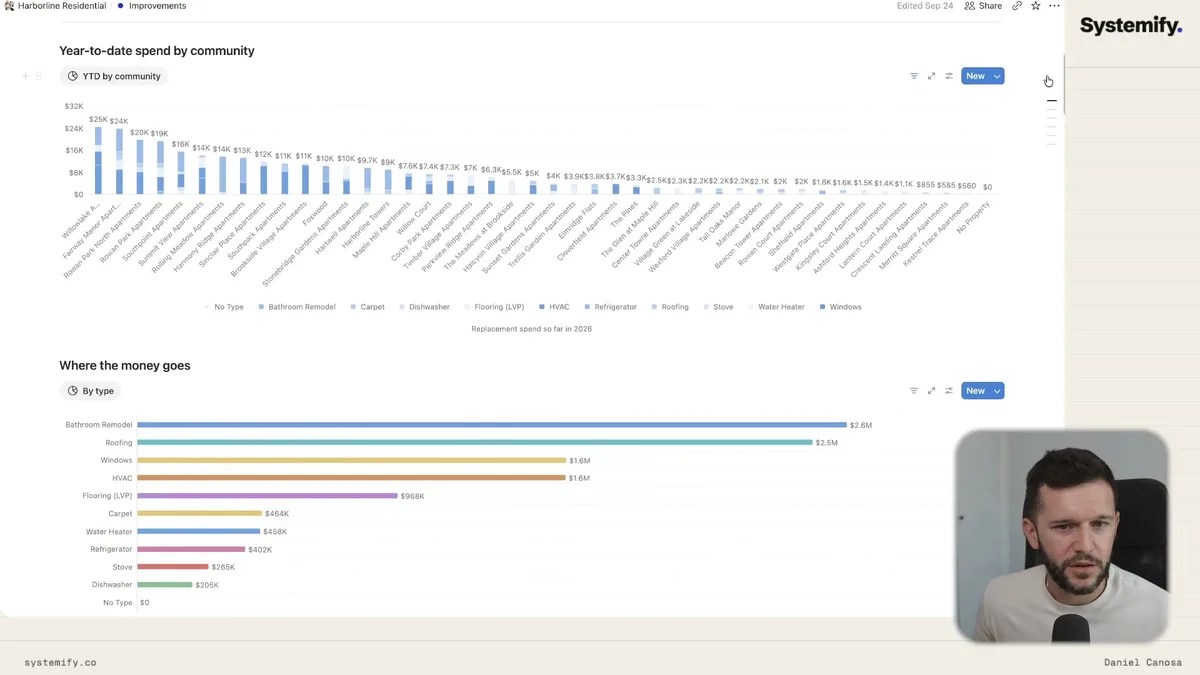Click the pink Refrigerator $402K bar
The image size is (1200, 675).
(x=191, y=549)
